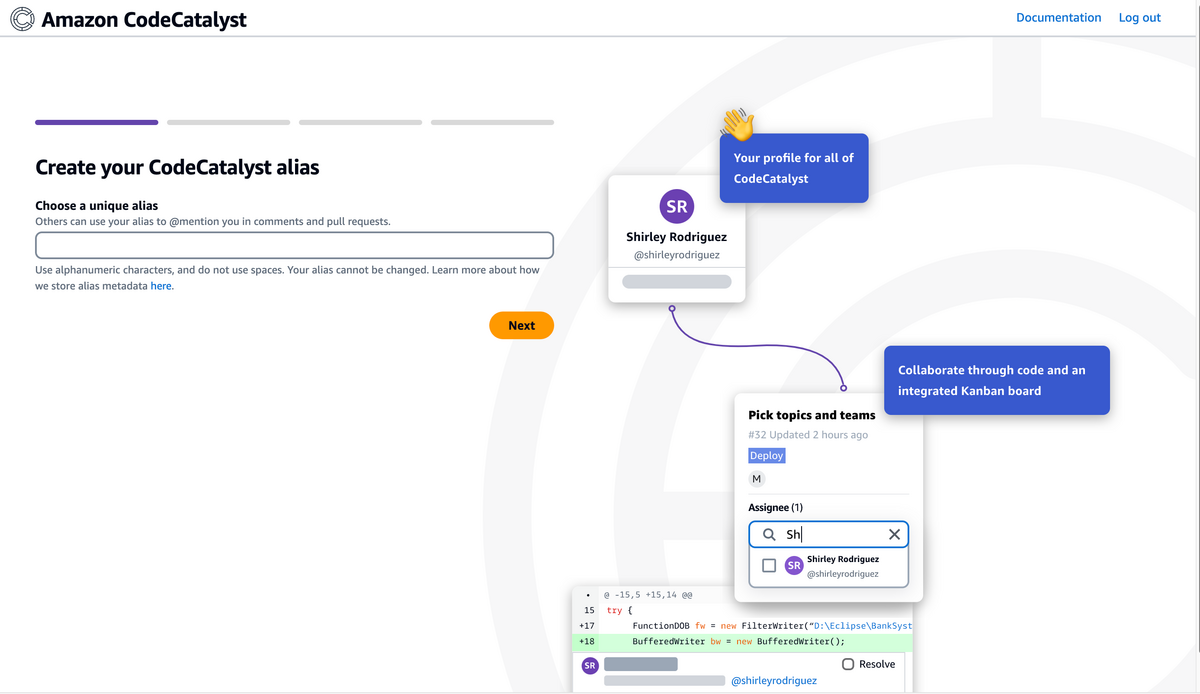
Task: Click the first purple progress step bar
Action: click(96, 122)
